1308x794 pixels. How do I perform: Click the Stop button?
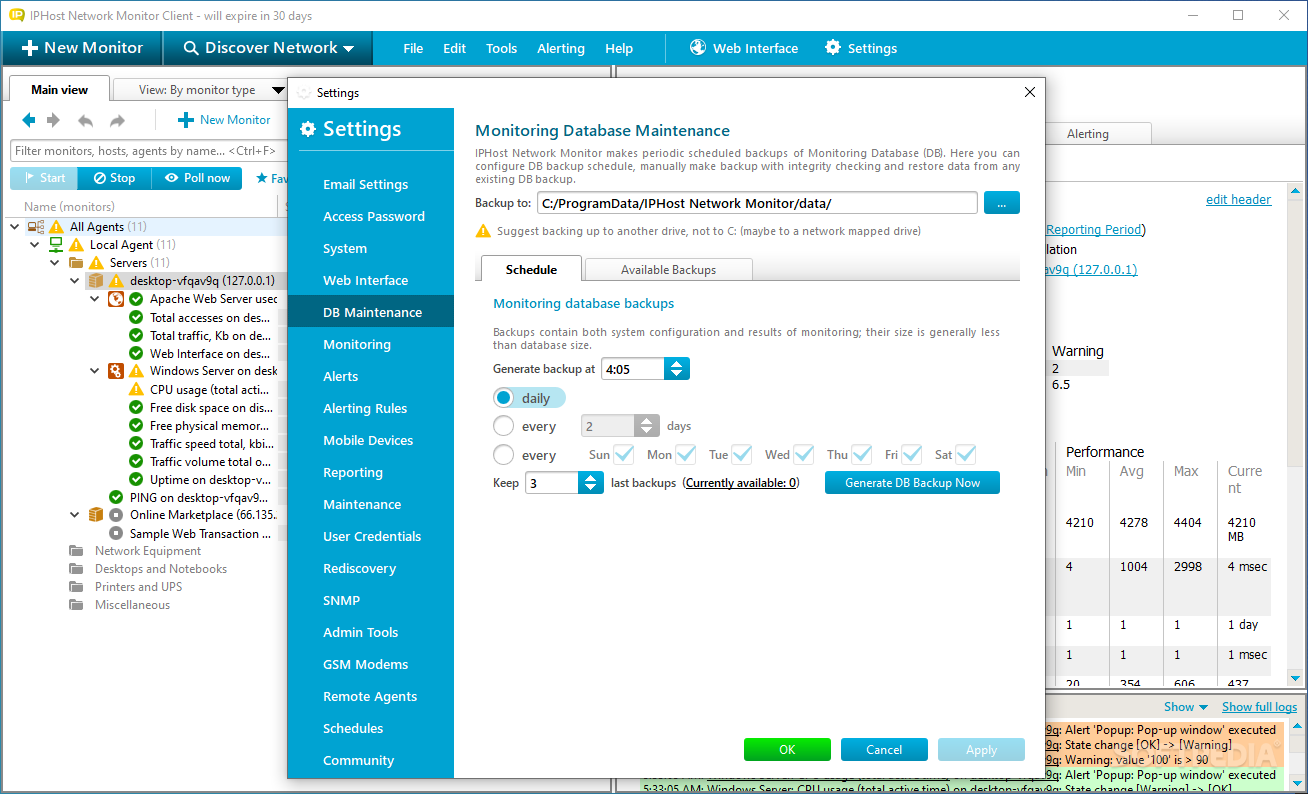[114, 178]
